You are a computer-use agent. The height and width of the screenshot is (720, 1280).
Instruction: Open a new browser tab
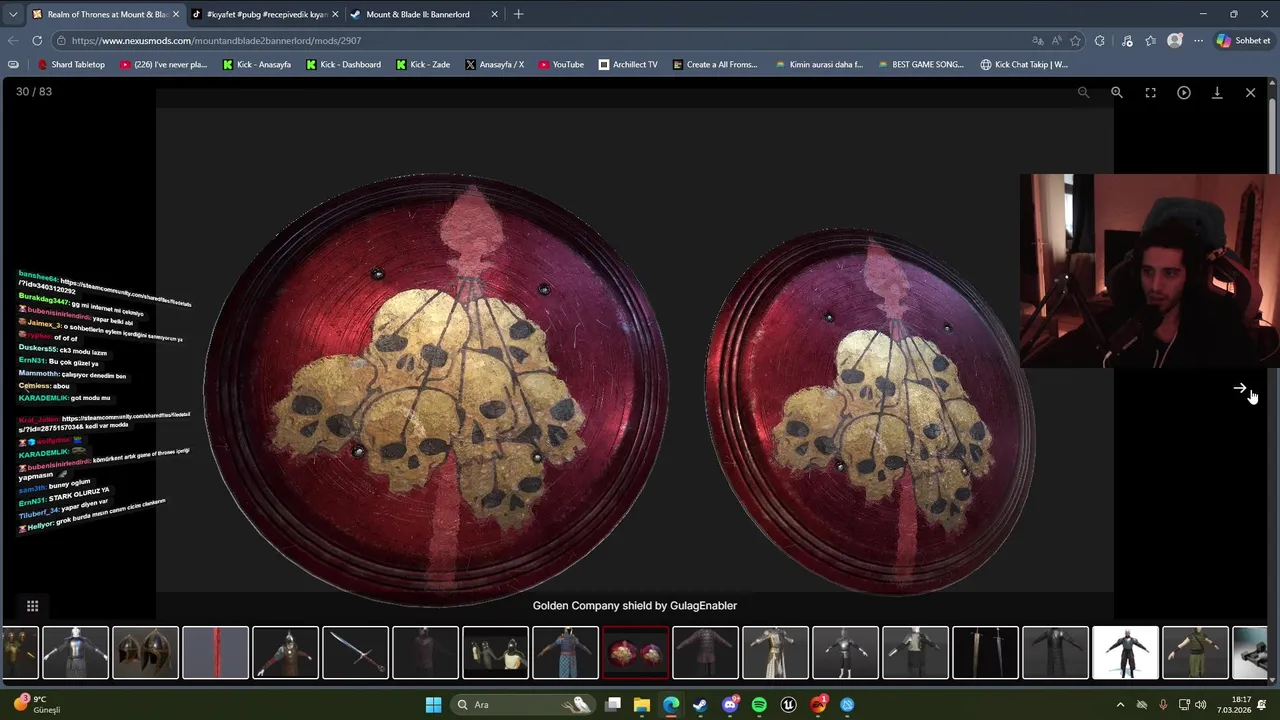tap(518, 14)
